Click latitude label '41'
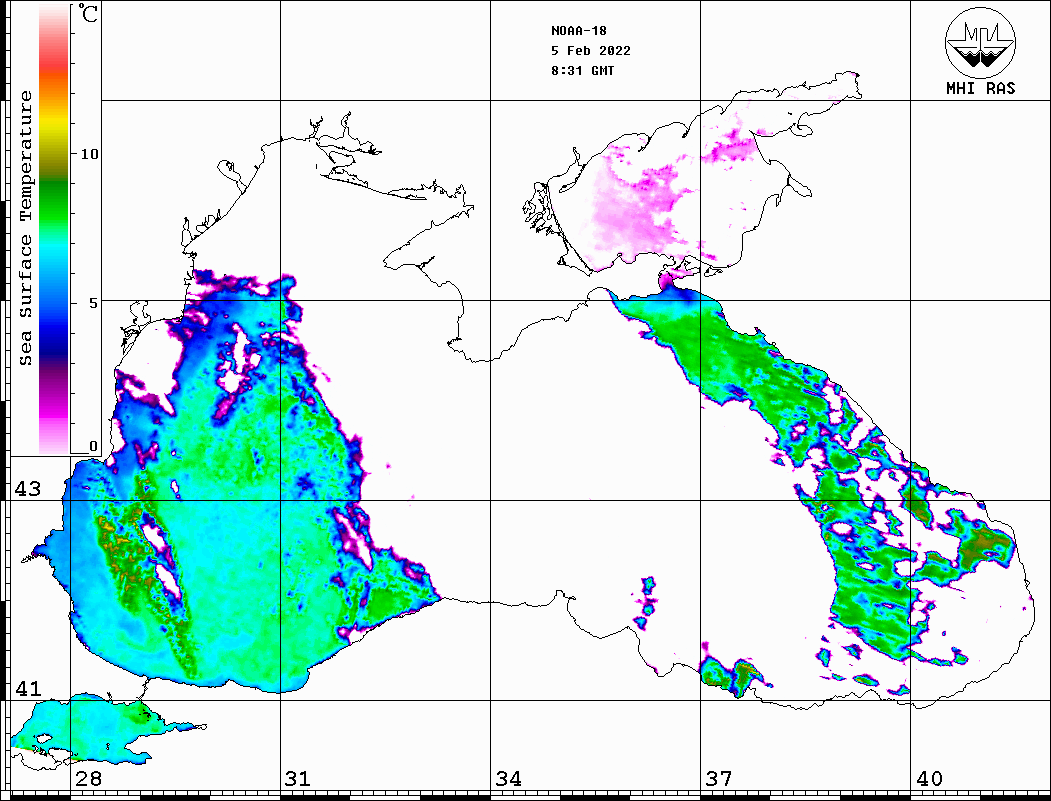This screenshot has height=801, width=1051. (x=27, y=689)
